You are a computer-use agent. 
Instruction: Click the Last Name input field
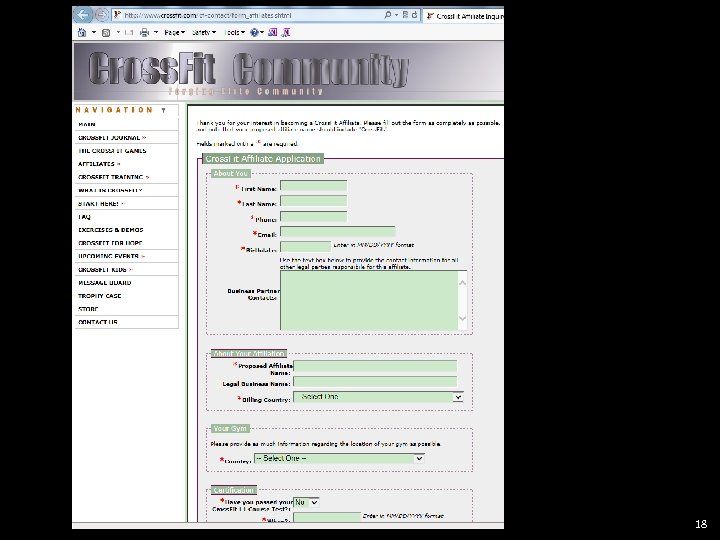click(x=314, y=201)
